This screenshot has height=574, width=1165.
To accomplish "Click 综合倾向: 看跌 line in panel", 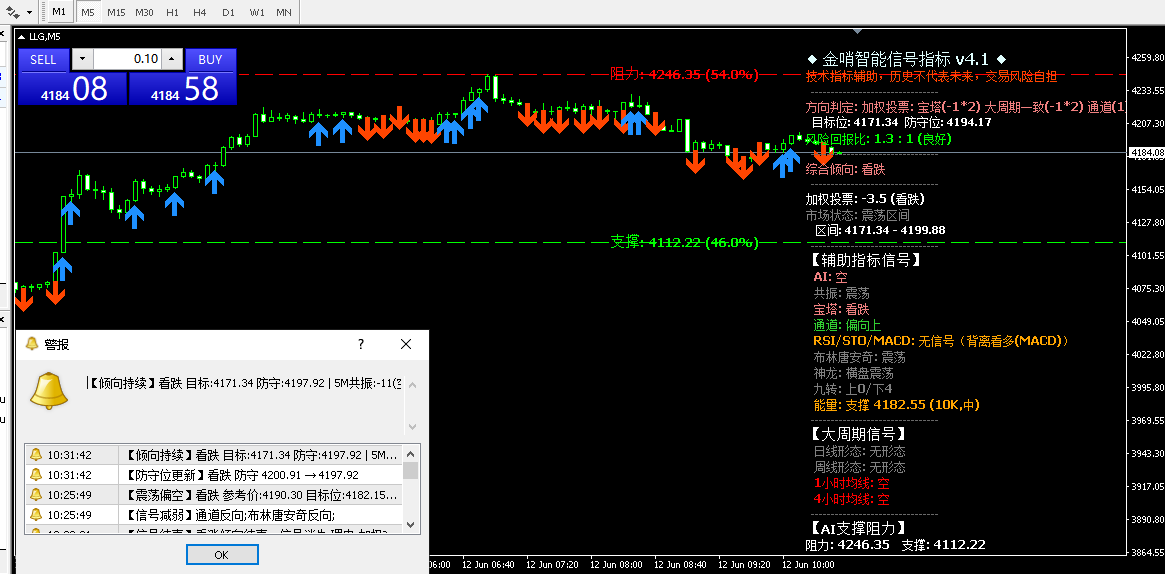I will (846, 170).
